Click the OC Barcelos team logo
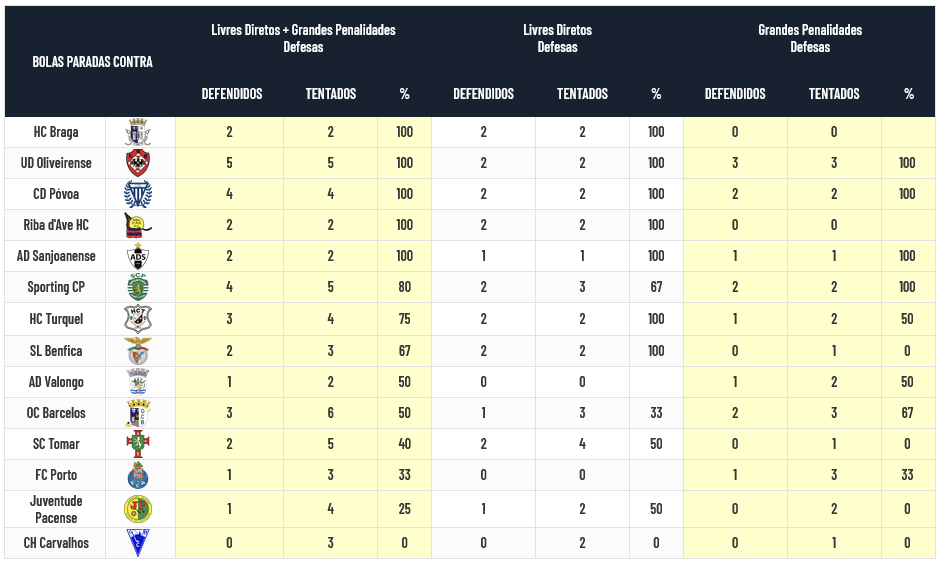Image resolution: width=942 pixels, height=561 pixels. (138, 413)
